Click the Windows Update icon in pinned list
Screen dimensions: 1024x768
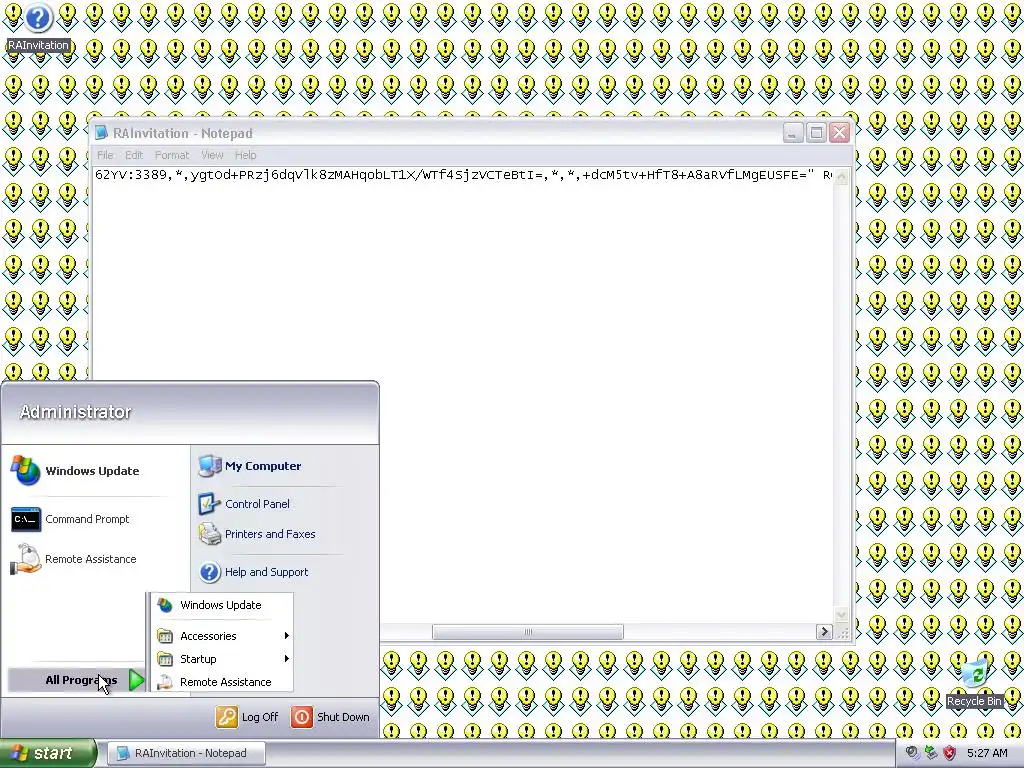(x=25, y=471)
